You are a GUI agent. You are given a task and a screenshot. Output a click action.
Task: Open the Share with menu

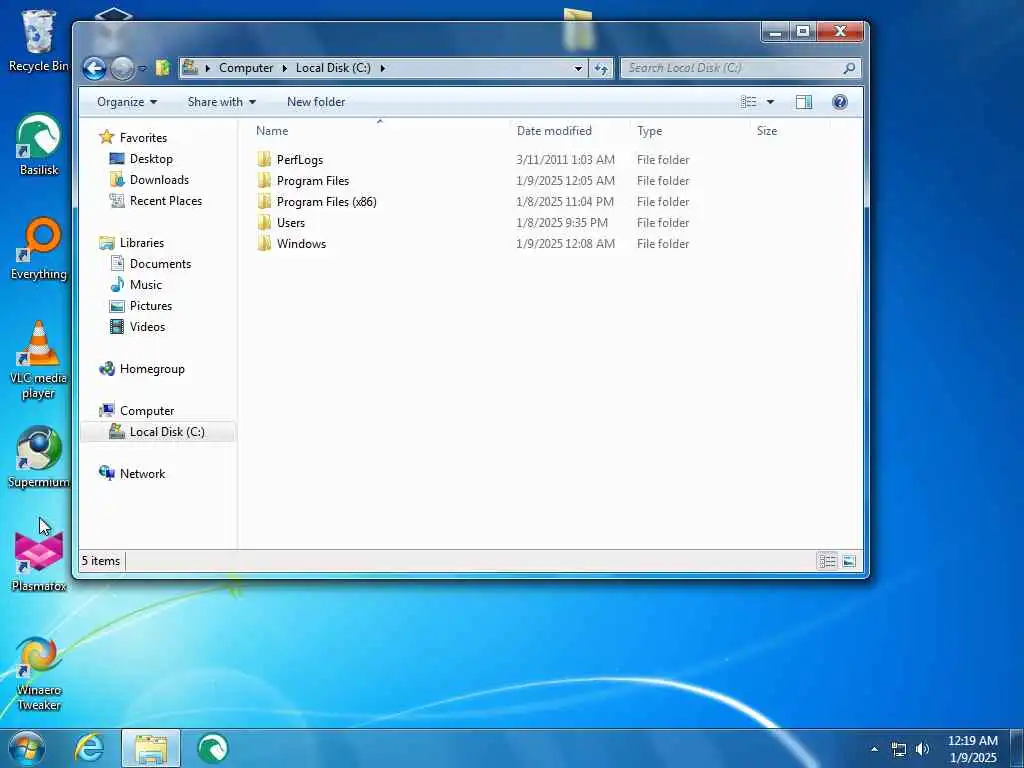[221, 102]
